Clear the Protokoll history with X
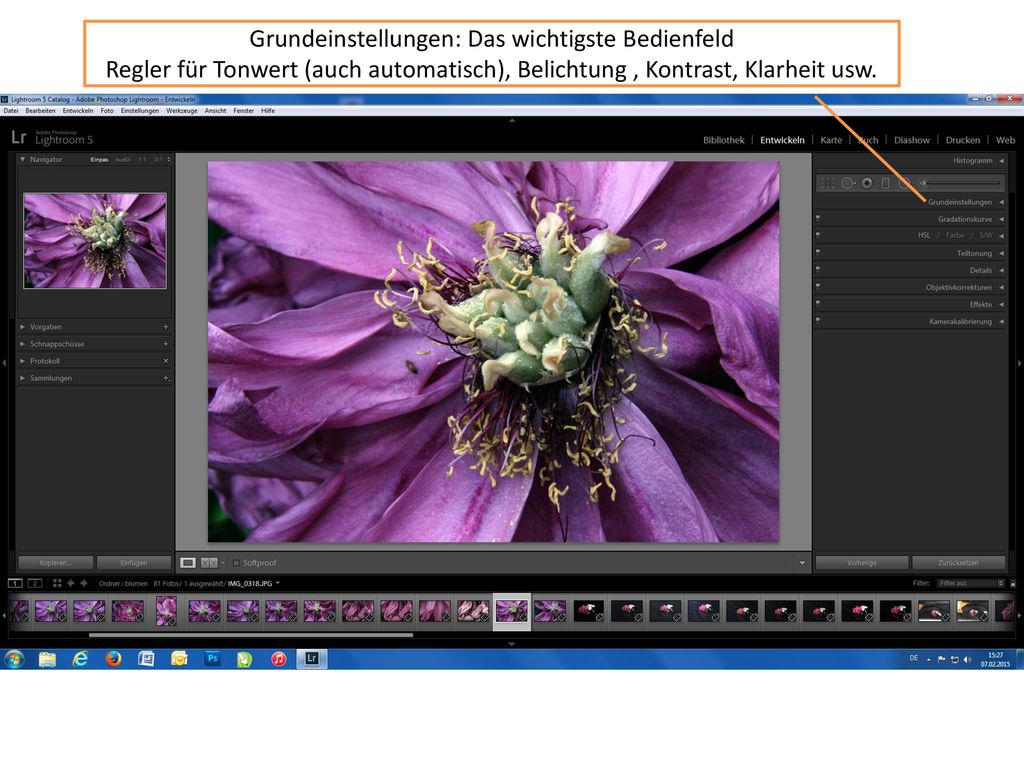 (165, 360)
